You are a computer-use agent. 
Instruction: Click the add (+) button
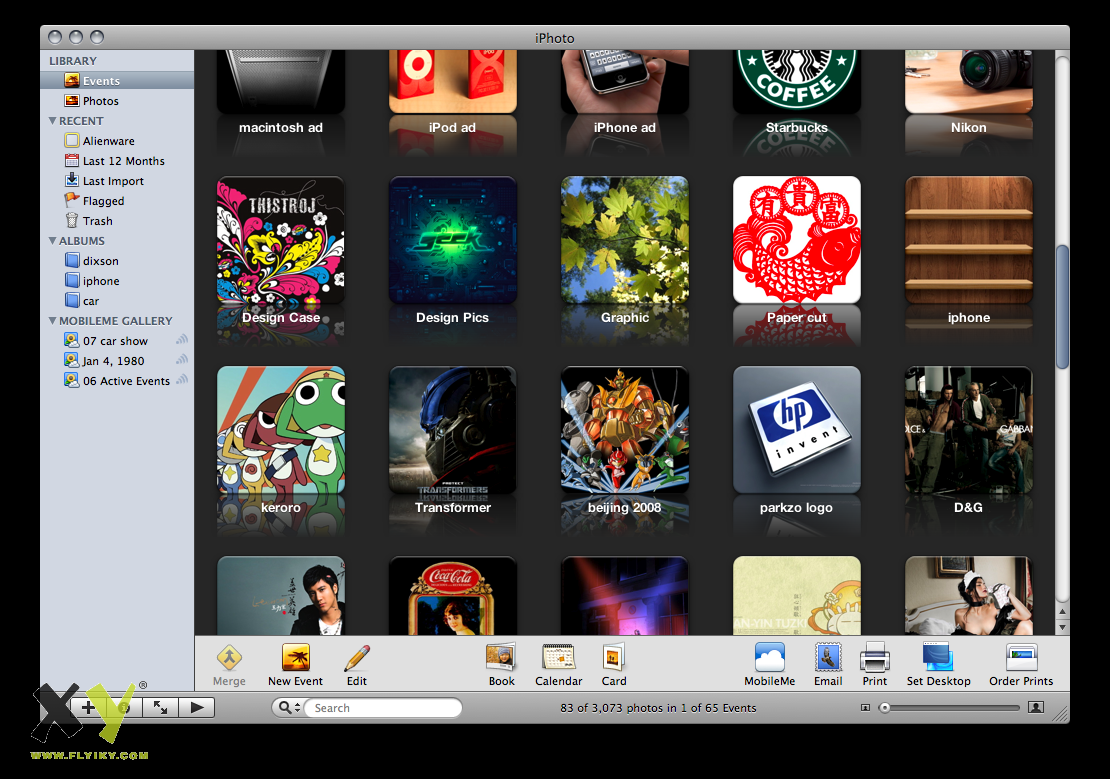tap(88, 707)
